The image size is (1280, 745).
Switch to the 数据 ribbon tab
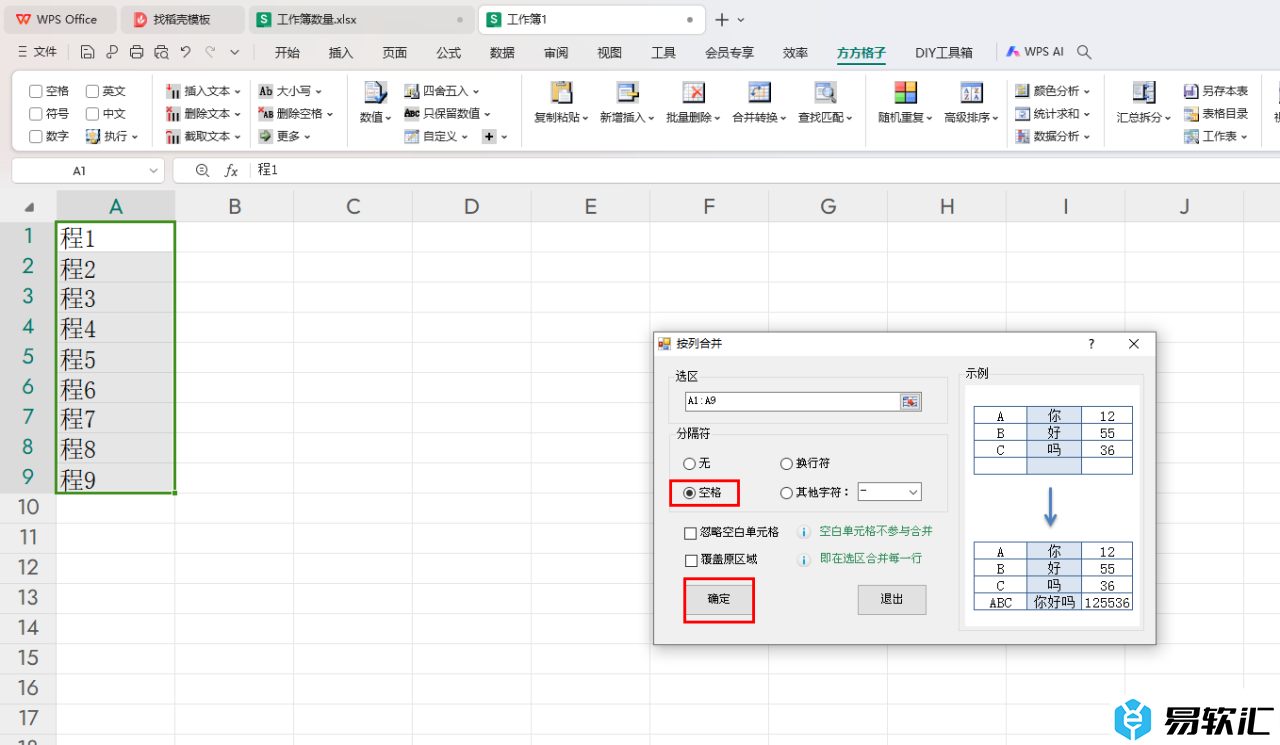pos(502,53)
